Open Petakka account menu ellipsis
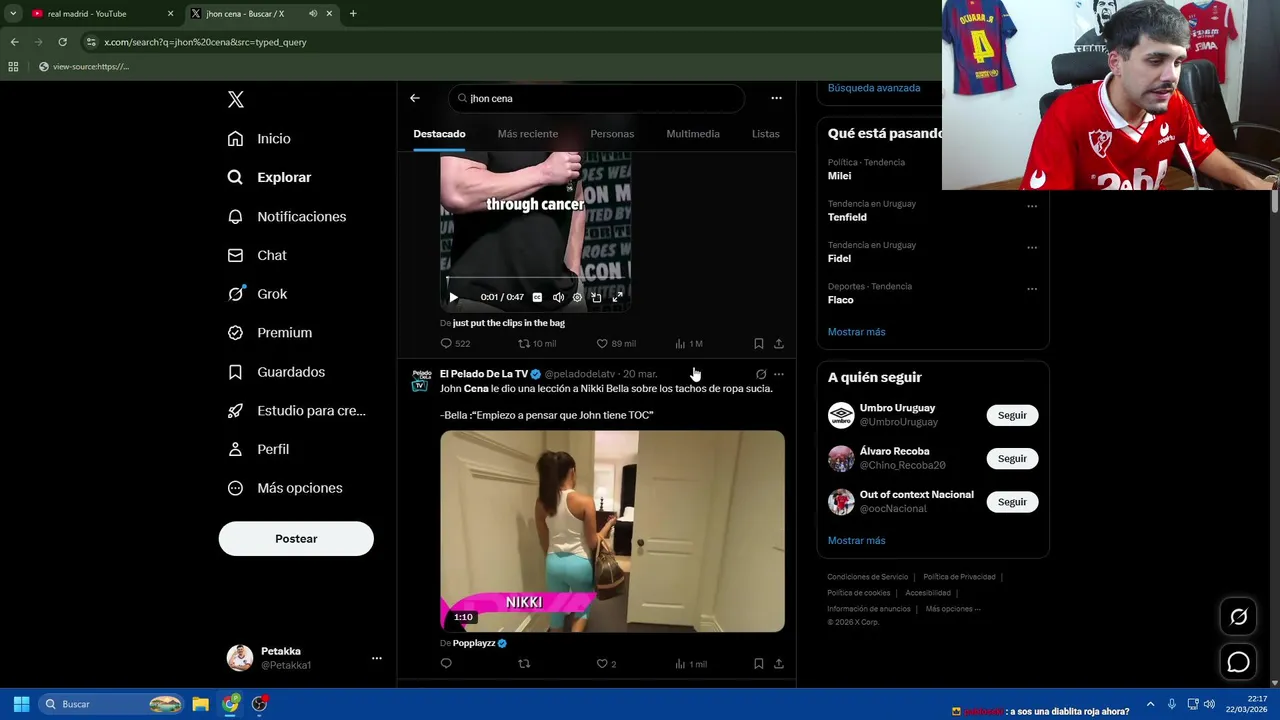Image resolution: width=1280 pixels, height=720 pixels. point(377,658)
